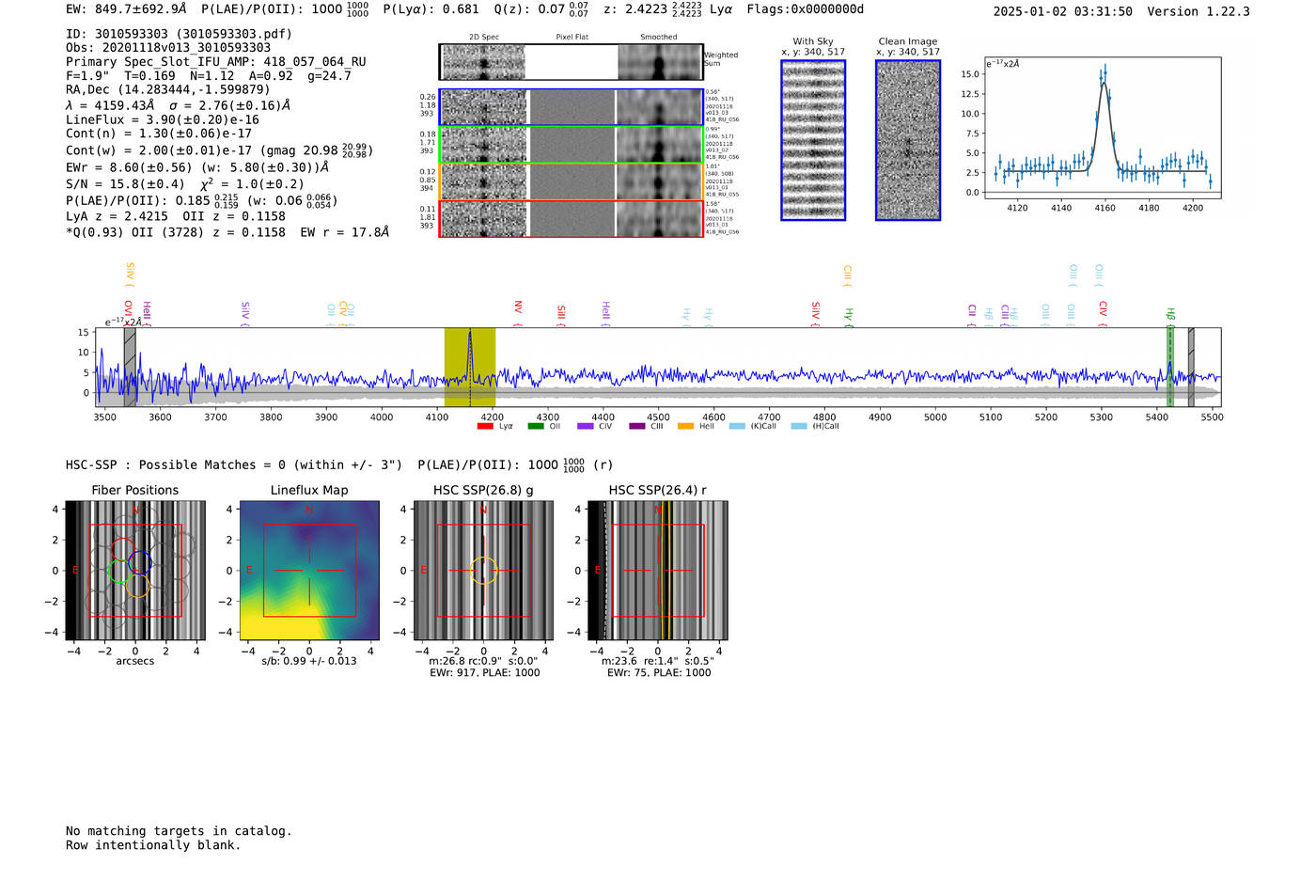Click the Q(z): 0.07 value

coord(540,9)
